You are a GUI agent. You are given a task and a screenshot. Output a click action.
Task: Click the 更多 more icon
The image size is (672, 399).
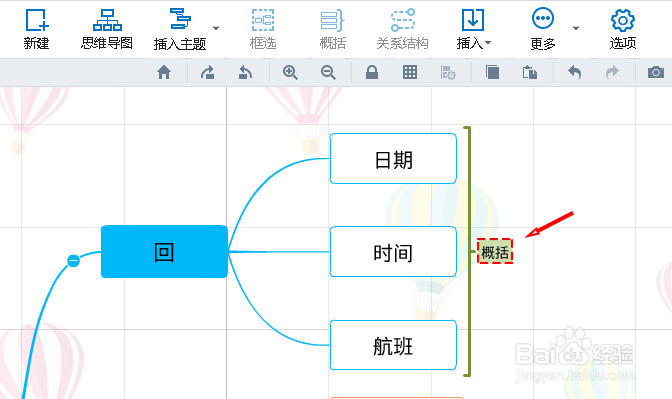(x=543, y=18)
